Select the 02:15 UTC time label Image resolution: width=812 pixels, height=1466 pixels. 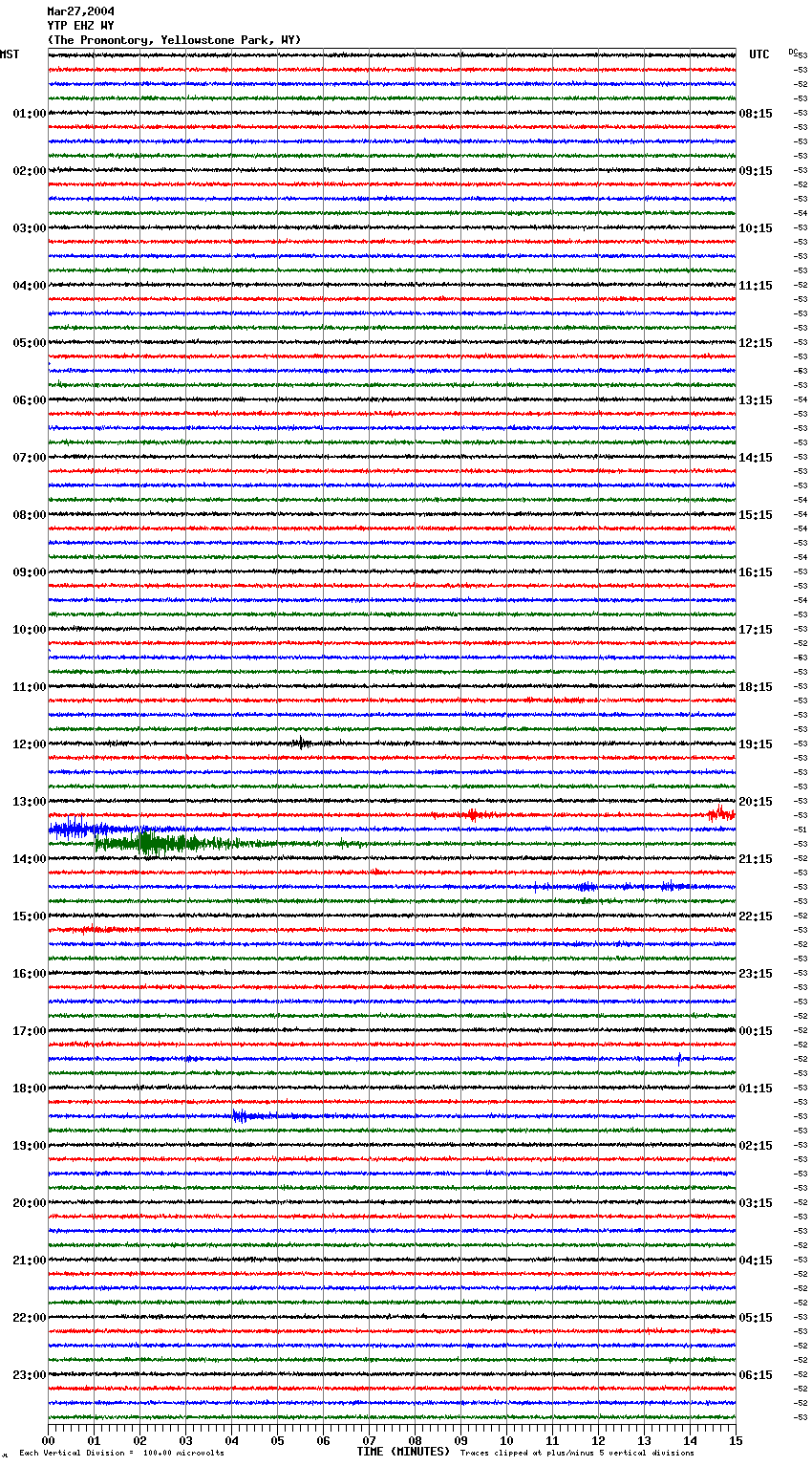point(756,1146)
